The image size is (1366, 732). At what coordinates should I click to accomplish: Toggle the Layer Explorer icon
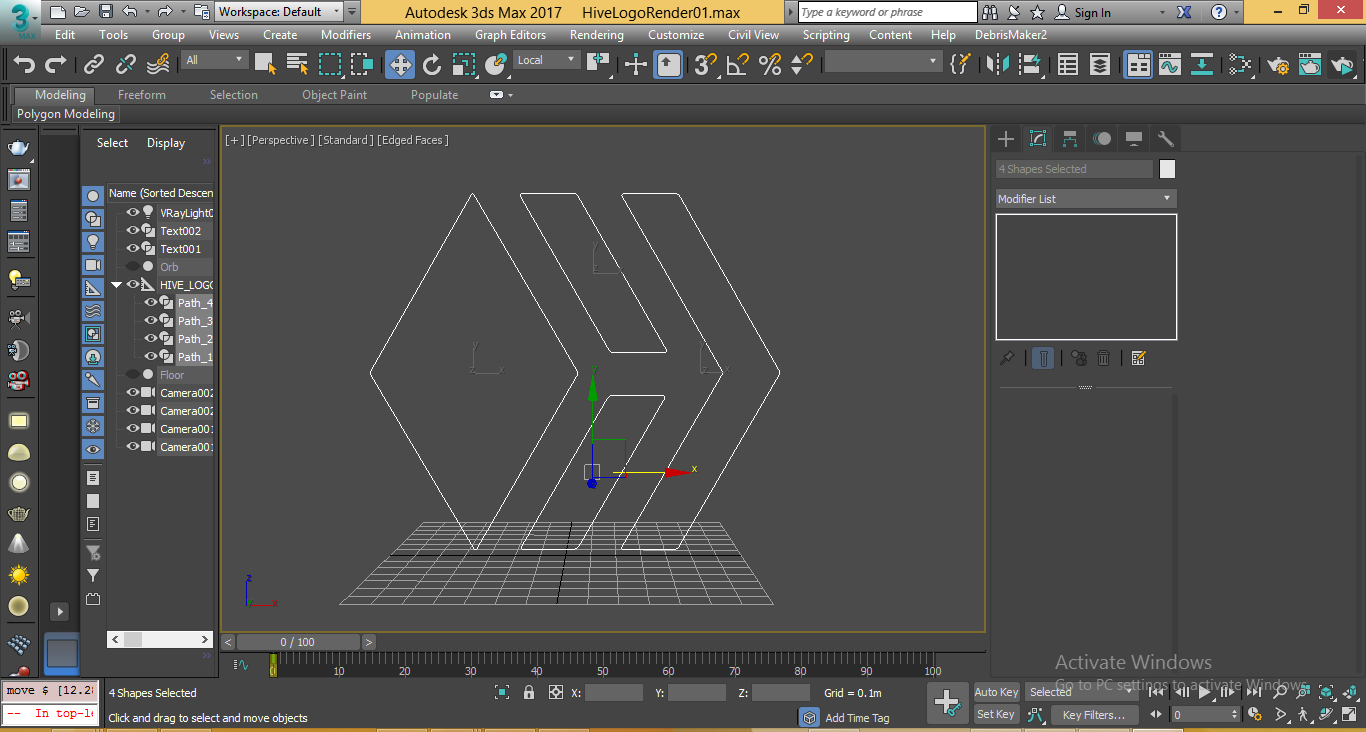[1100, 65]
